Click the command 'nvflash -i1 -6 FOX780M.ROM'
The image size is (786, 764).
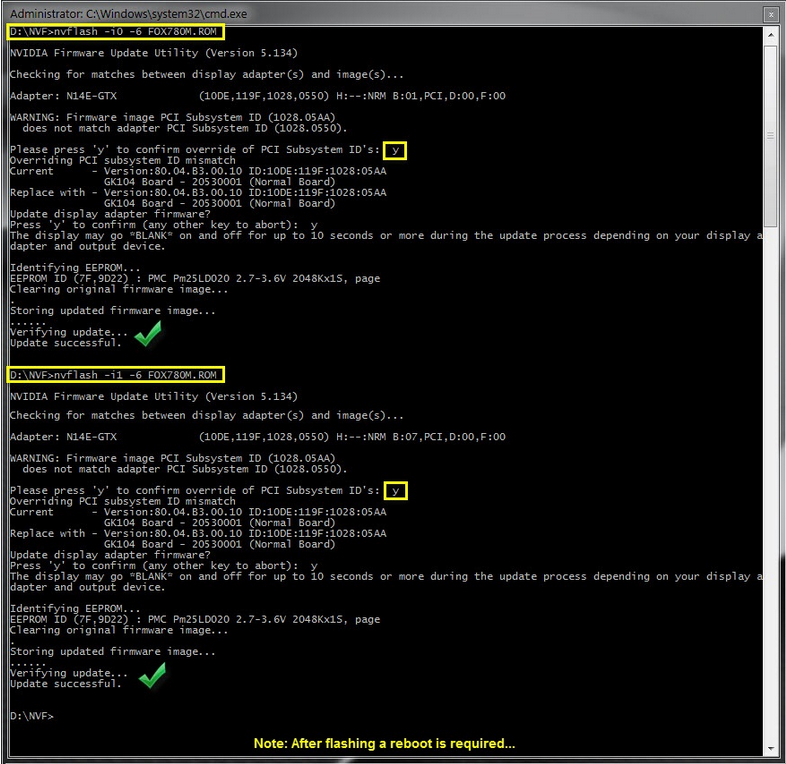click(135, 375)
